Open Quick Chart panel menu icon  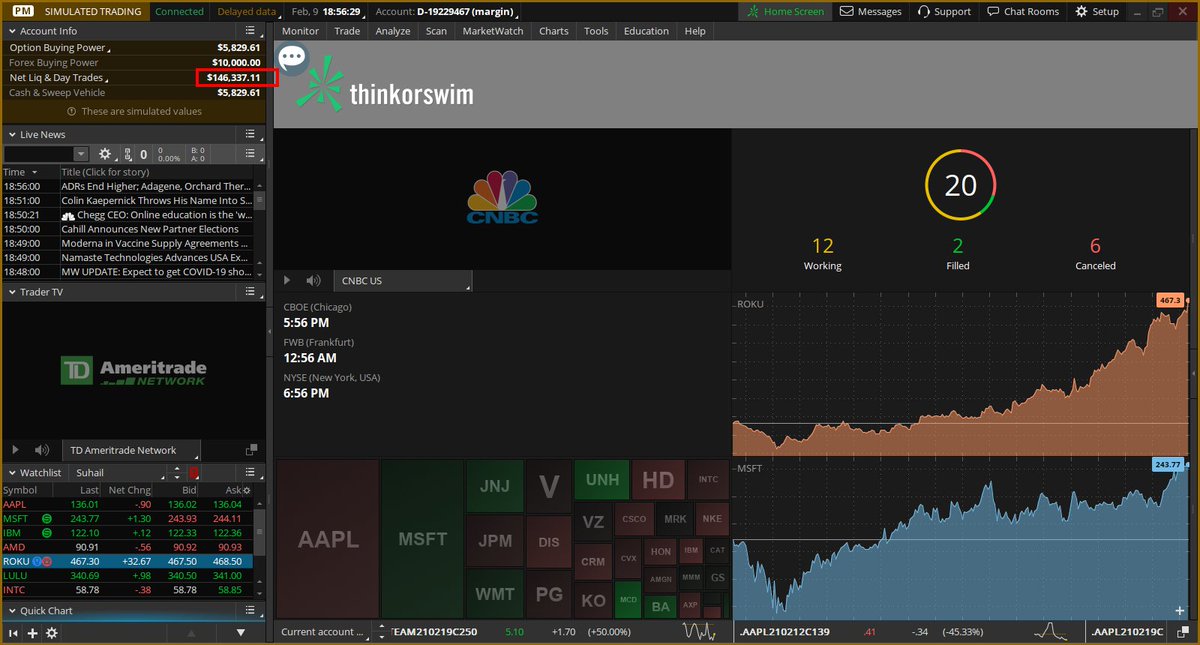251,610
